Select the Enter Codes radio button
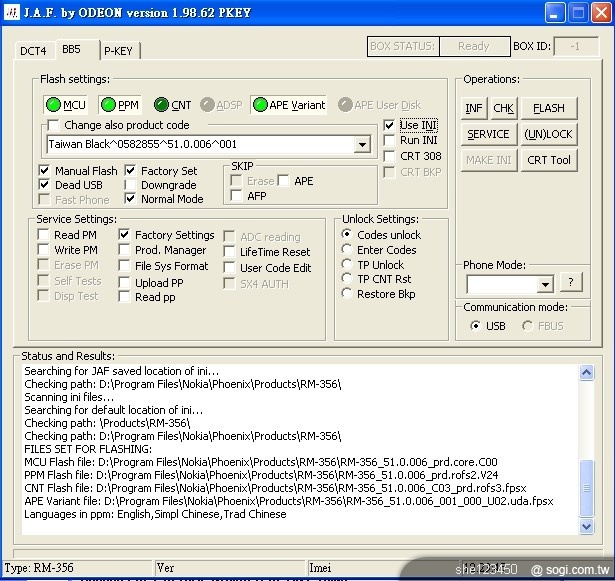Viewport: 615px width, 581px height. [347, 249]
